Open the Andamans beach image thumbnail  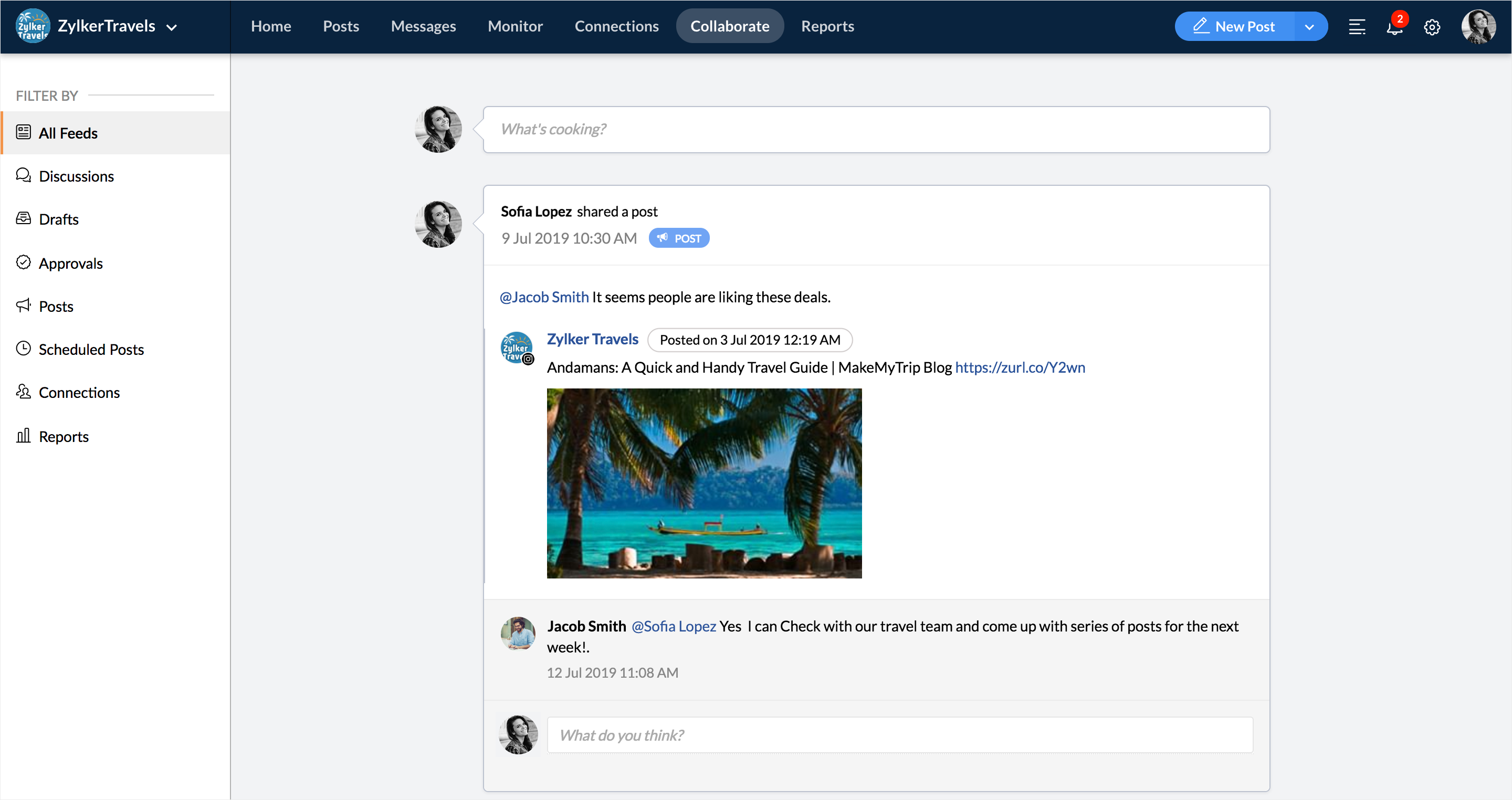[x=703, y=483]
